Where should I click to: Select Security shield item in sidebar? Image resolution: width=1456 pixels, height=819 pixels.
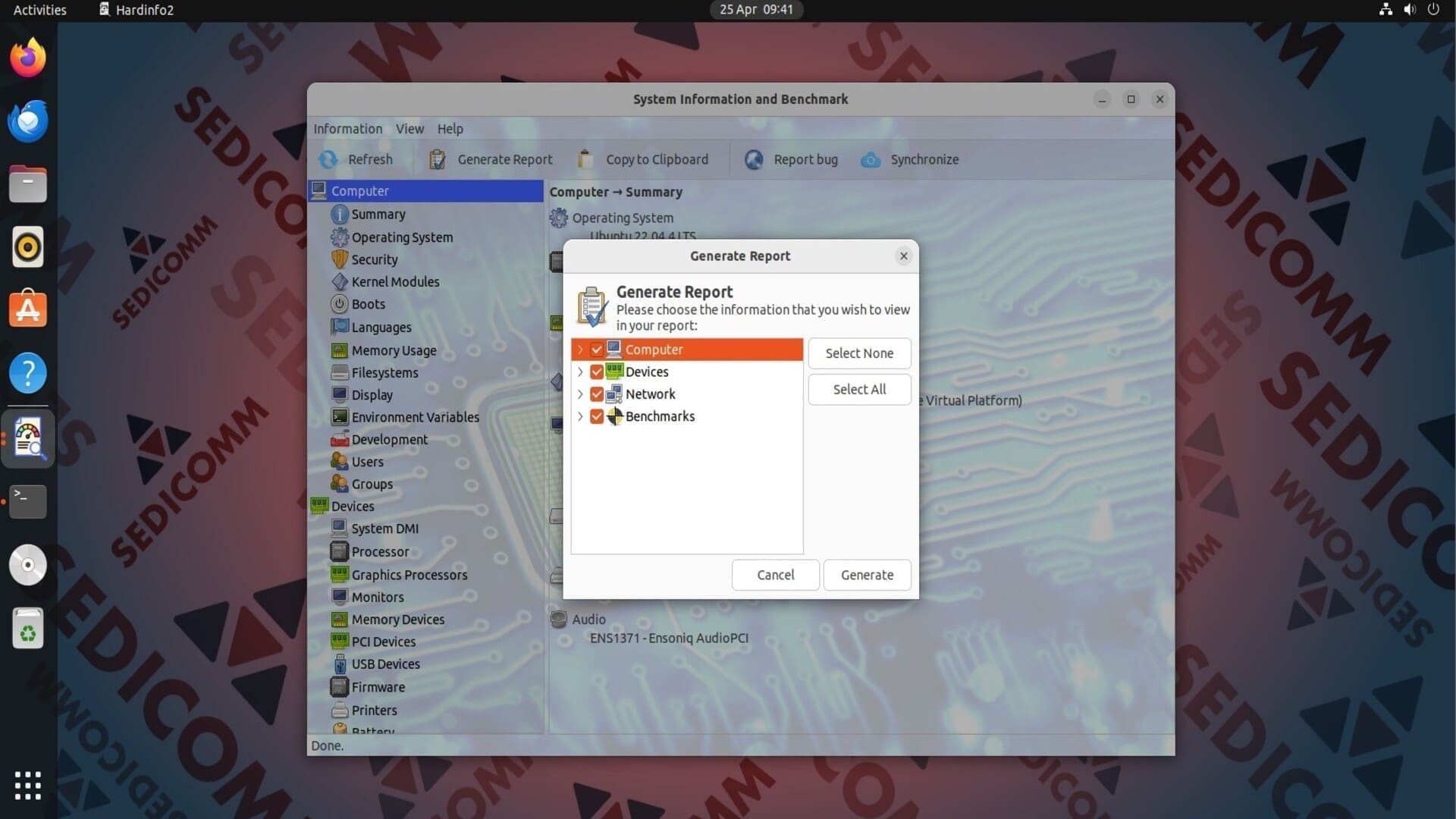point(374,259)
